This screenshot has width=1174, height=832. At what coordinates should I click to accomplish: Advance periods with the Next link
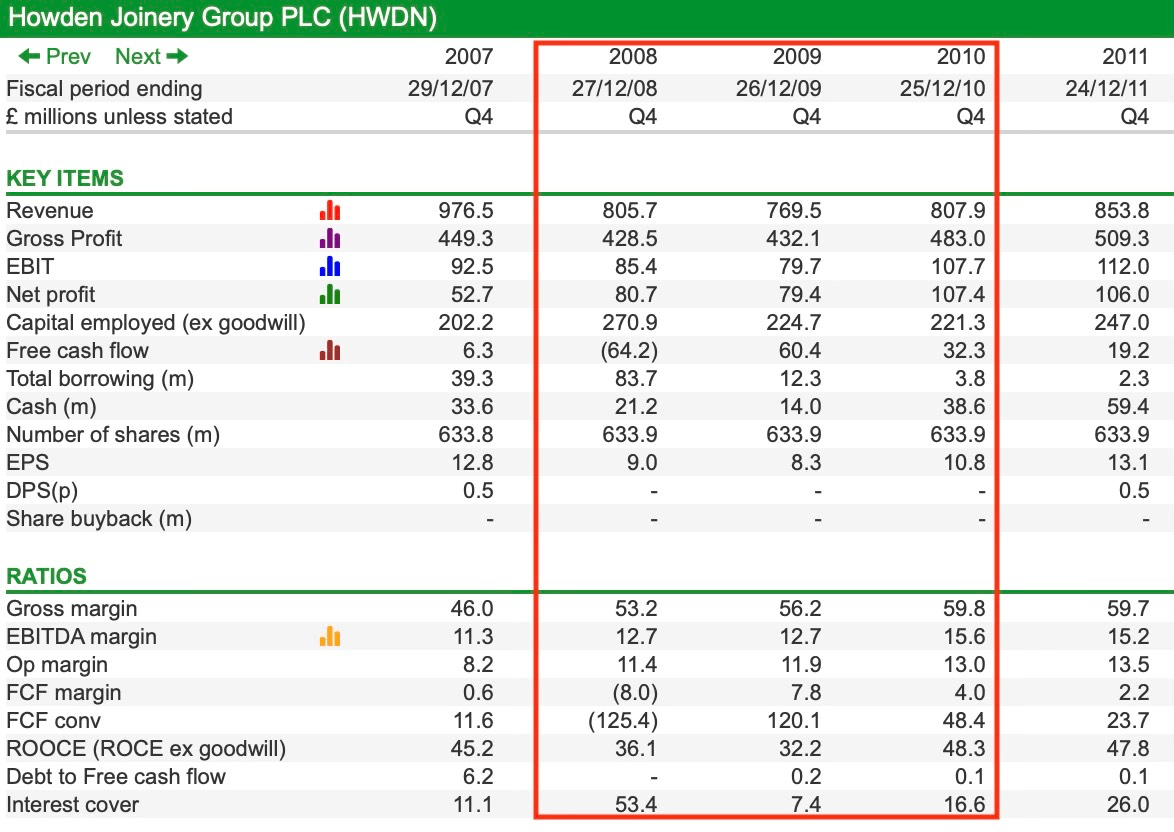click(139, 57)
